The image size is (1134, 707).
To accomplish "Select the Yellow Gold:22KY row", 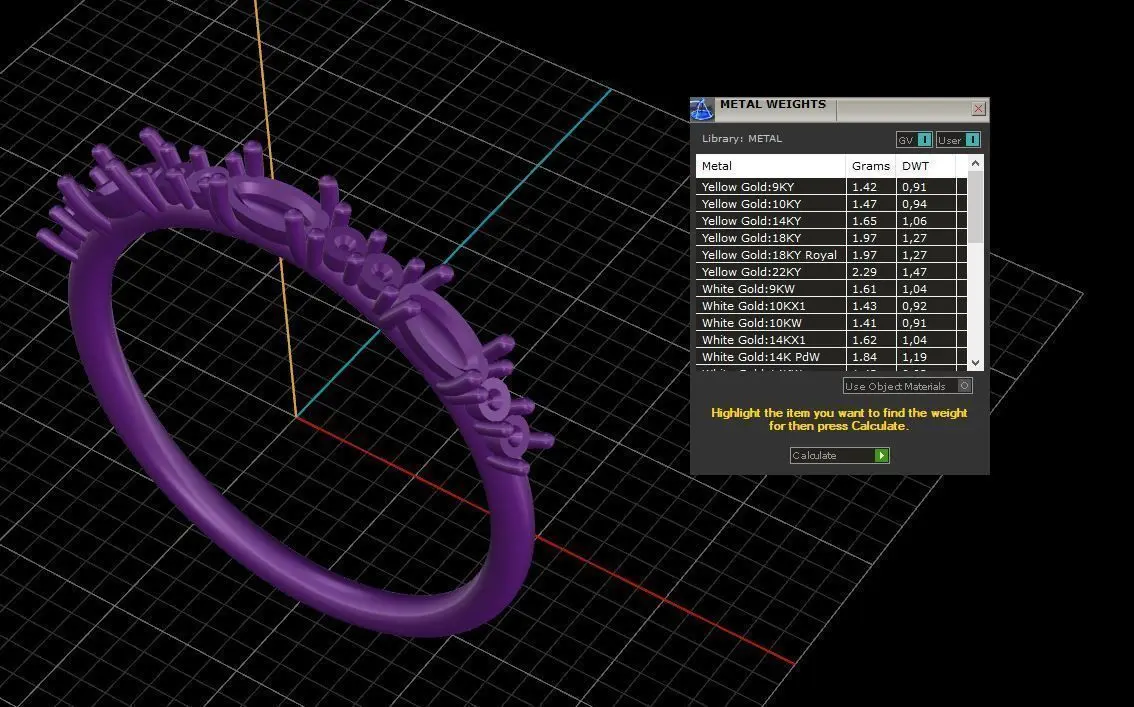I will (x=831, y=272).
